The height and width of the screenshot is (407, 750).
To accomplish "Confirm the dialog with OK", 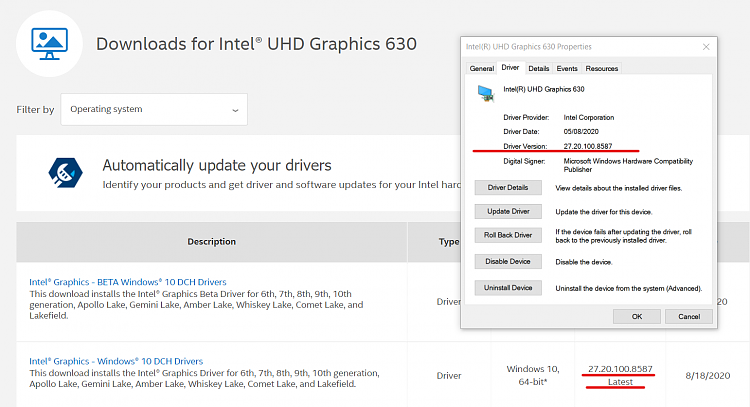I will pyautogui.click(x=637, y=317).
